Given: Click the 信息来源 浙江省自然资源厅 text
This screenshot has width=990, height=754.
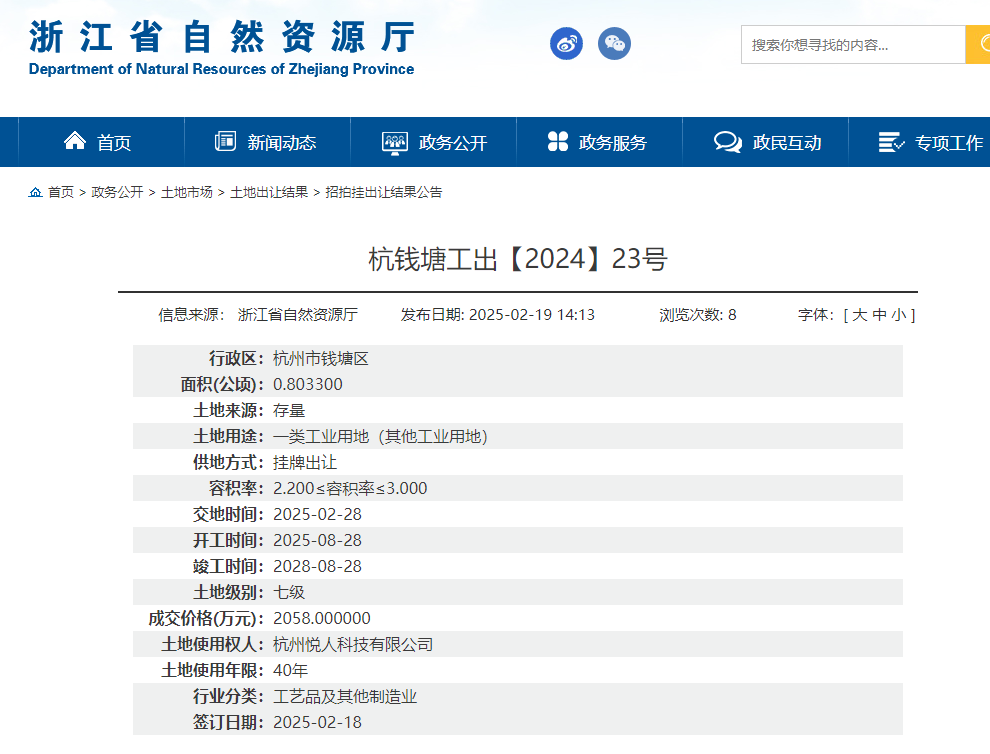Looking at the screenshot, I should pos(258,314).
